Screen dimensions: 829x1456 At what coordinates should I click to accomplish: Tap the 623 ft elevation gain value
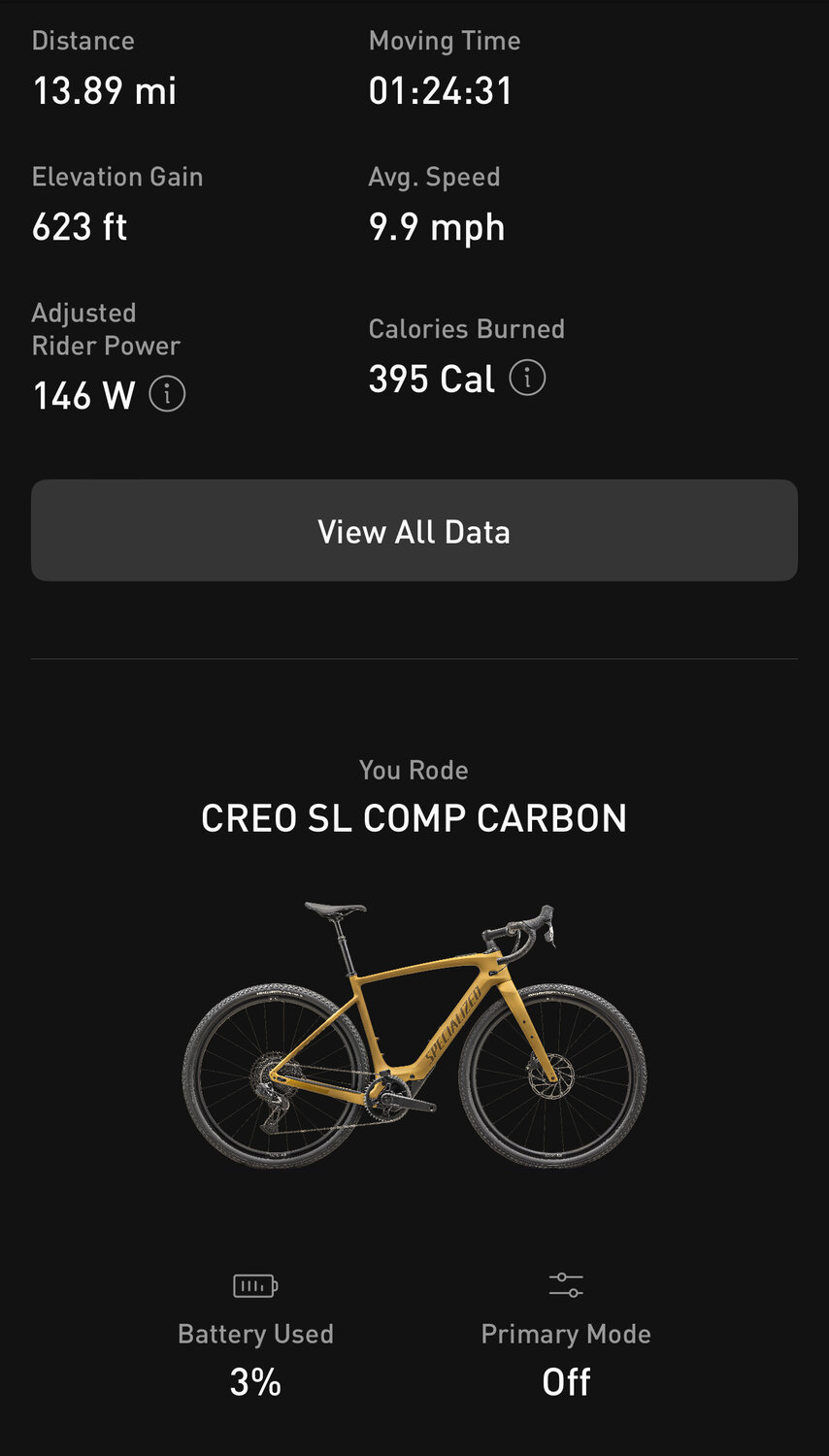tap(80, 227)
